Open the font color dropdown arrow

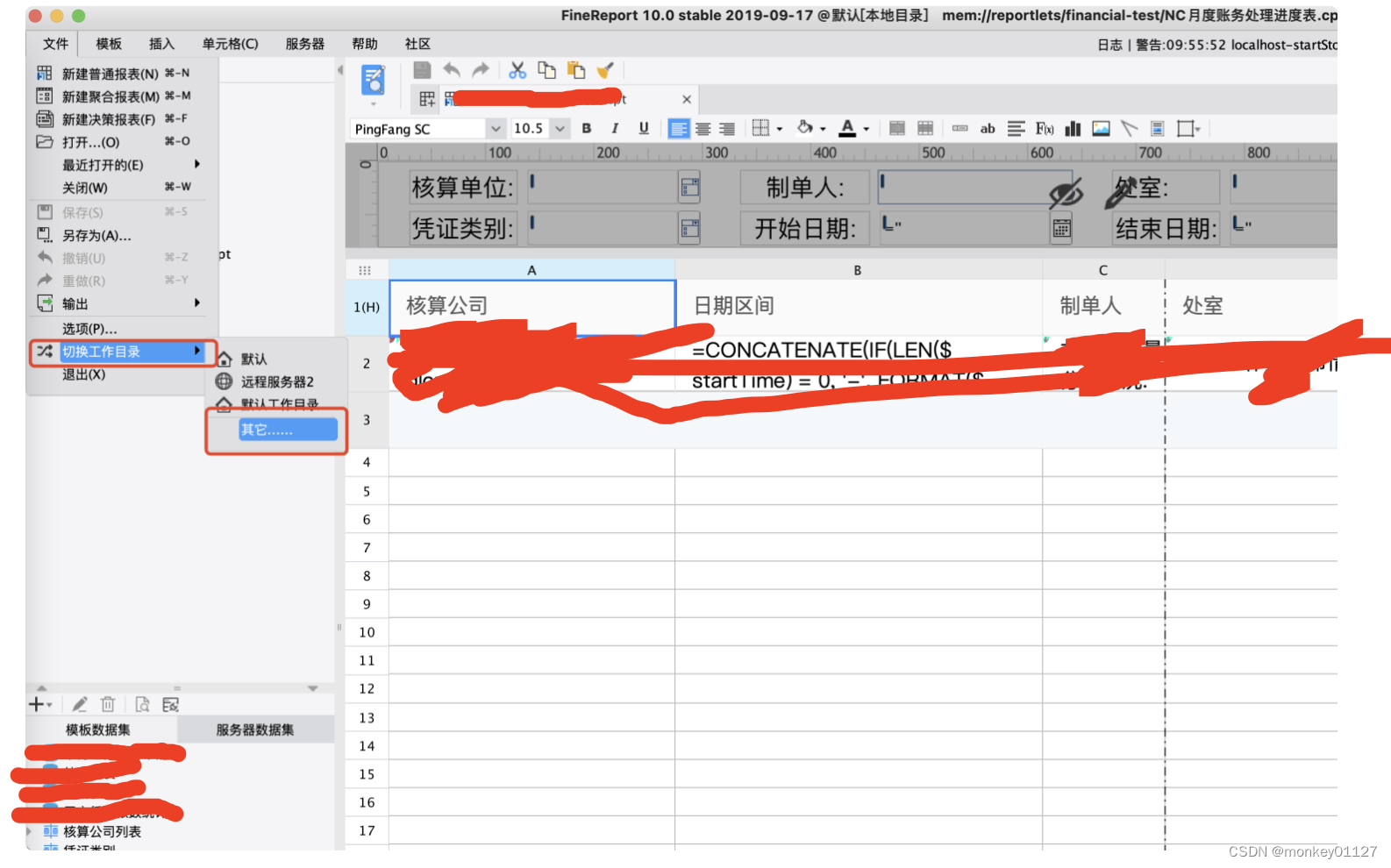pyautogui.click(x=866, y=130)
